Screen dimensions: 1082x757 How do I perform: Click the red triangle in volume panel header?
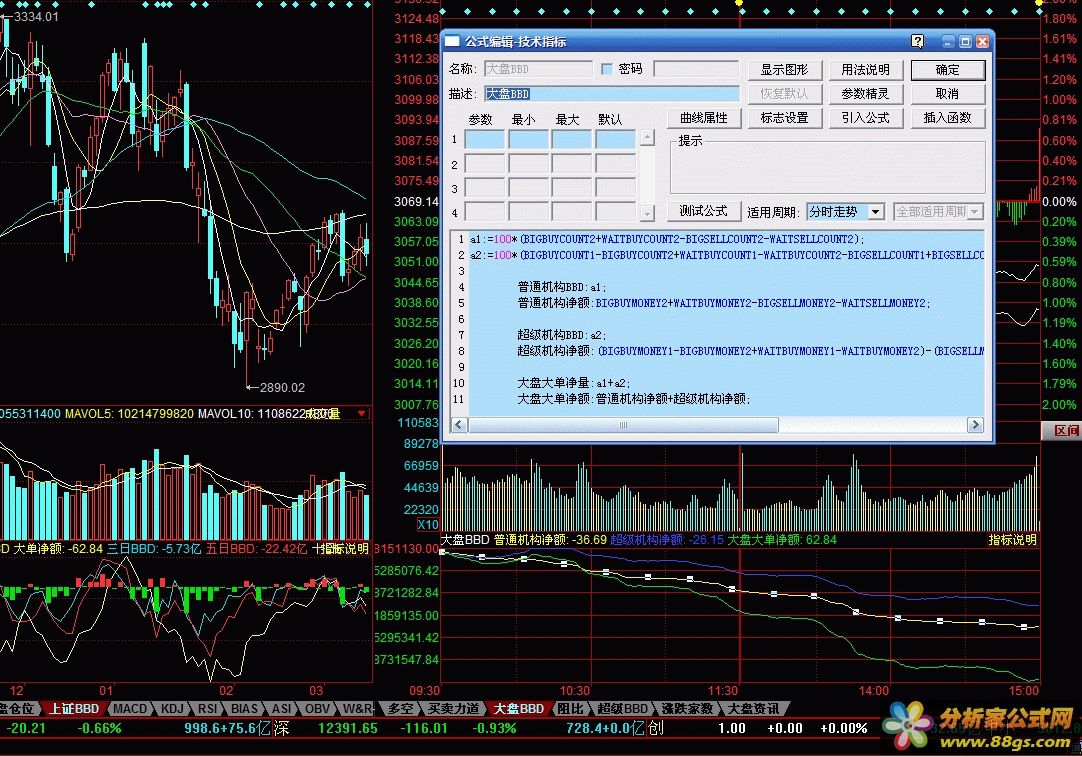click(361, 413)
